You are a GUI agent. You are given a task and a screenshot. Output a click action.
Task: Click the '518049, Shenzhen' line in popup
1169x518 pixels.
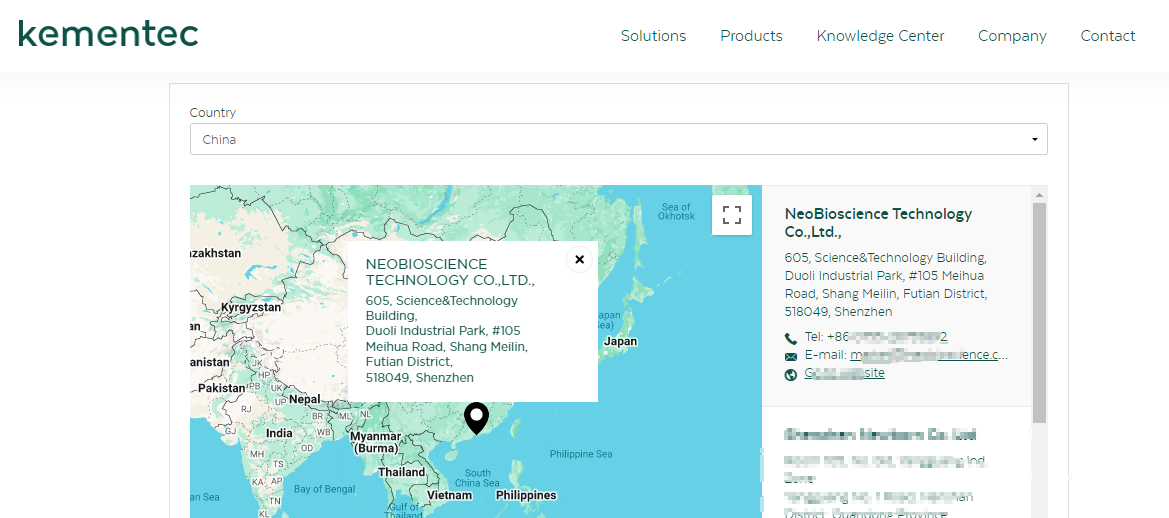(x=419, y=378)
